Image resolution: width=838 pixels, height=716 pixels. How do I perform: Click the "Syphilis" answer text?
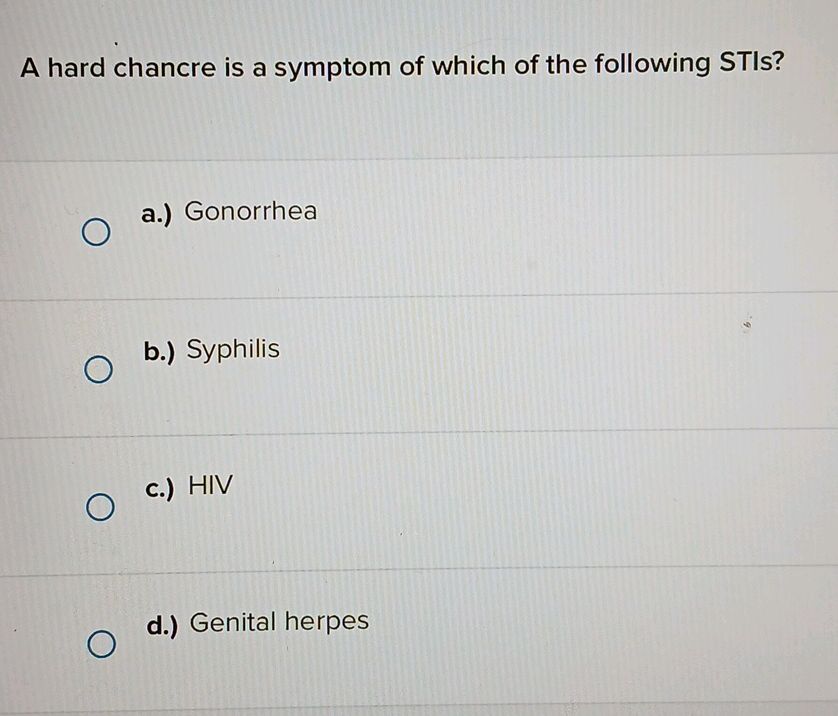[x=234, y=350]
